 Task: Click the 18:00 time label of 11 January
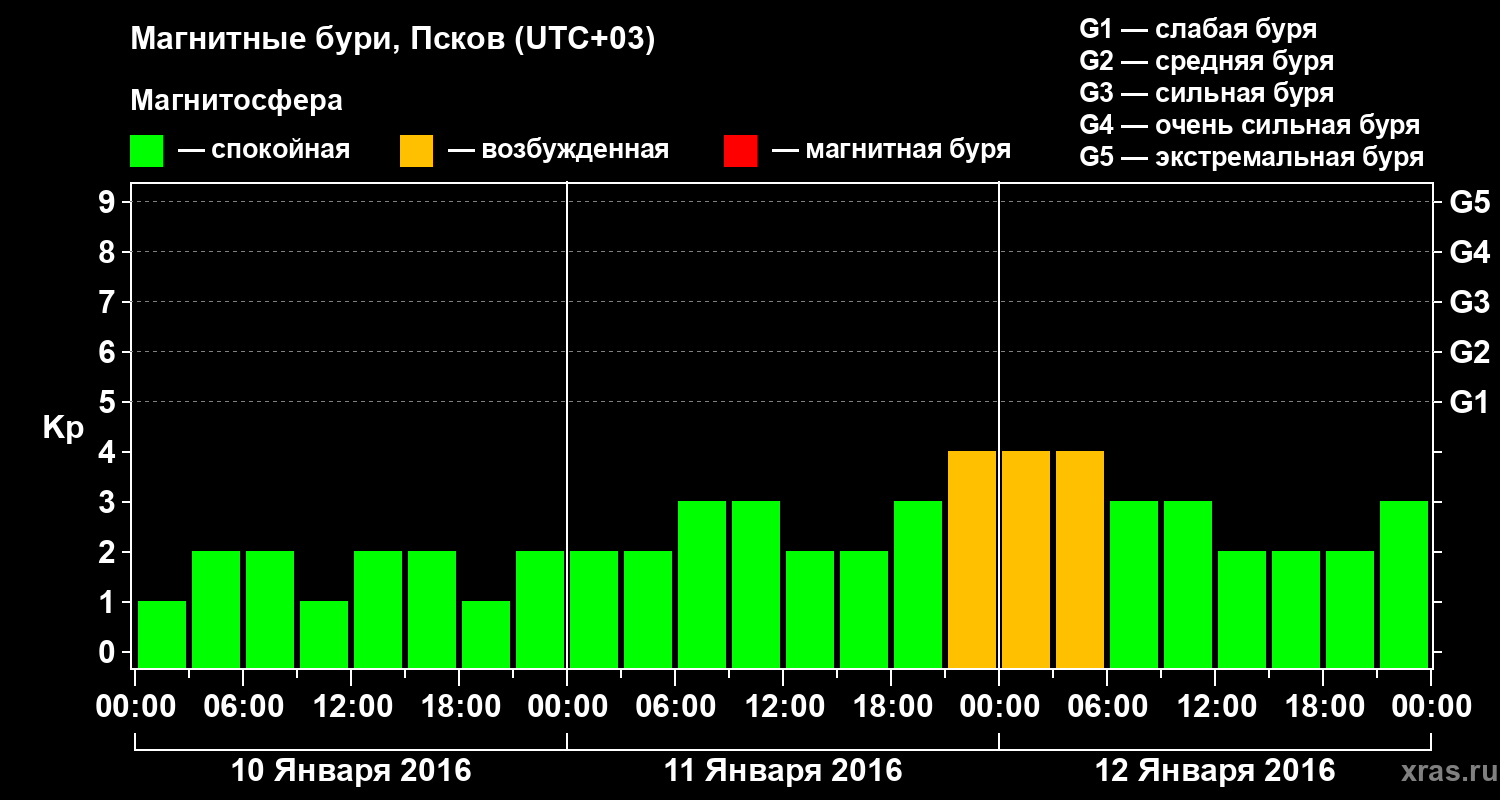click(x=891, y=706)
